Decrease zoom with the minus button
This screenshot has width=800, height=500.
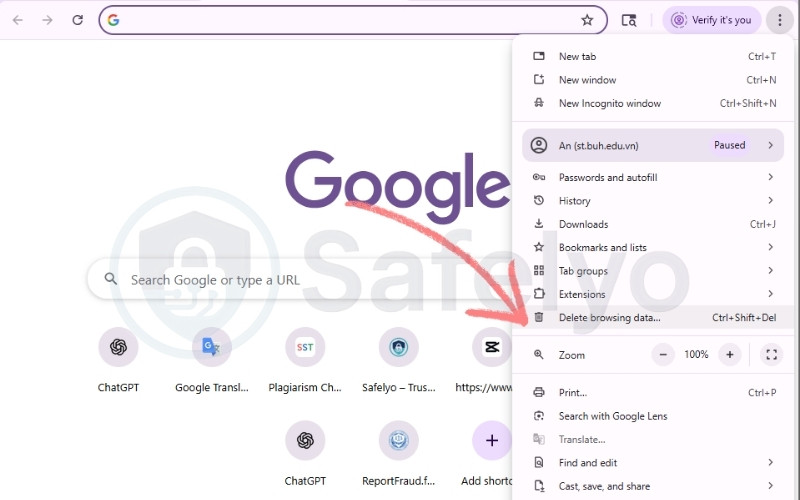click(663, 355)
